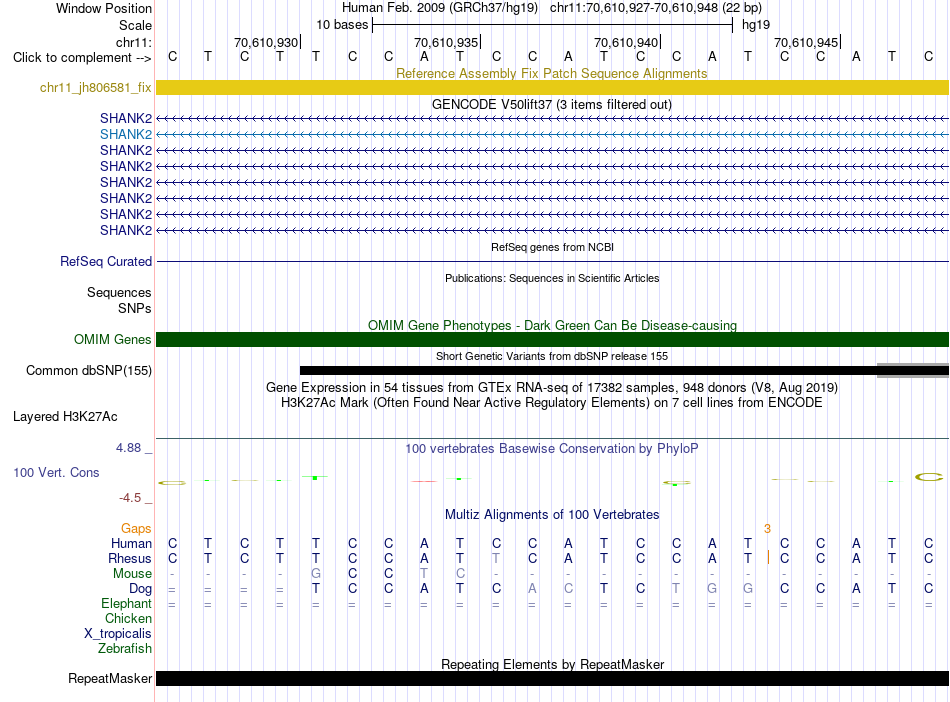Open H3K27Ac Mark ENCODE track title
This screenshot has width=950, height=702.
tap(552, 403)
